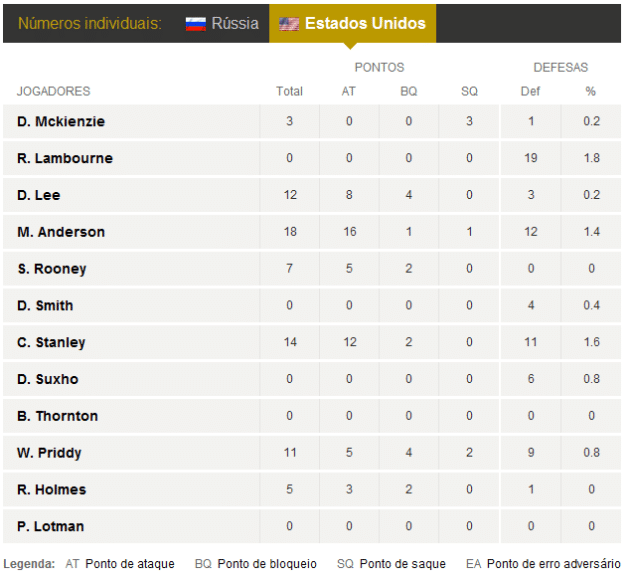Click the Def column header
Screen dimensions: 630x580
pos(530,91)
